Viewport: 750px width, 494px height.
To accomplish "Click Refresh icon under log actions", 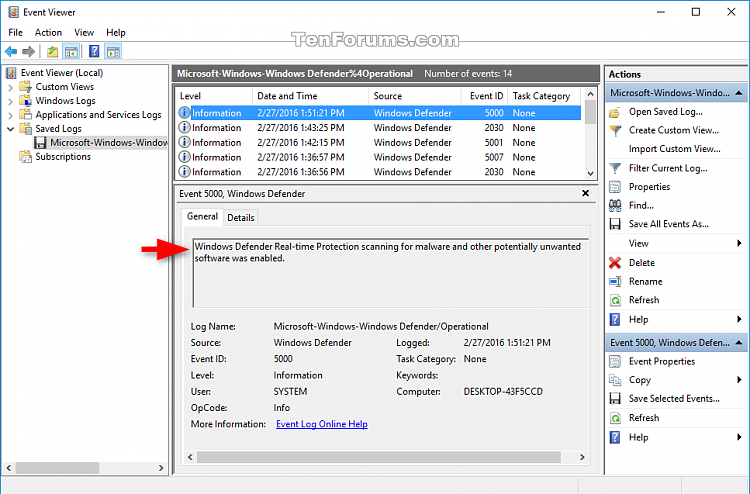I will (x=615, y=300).
